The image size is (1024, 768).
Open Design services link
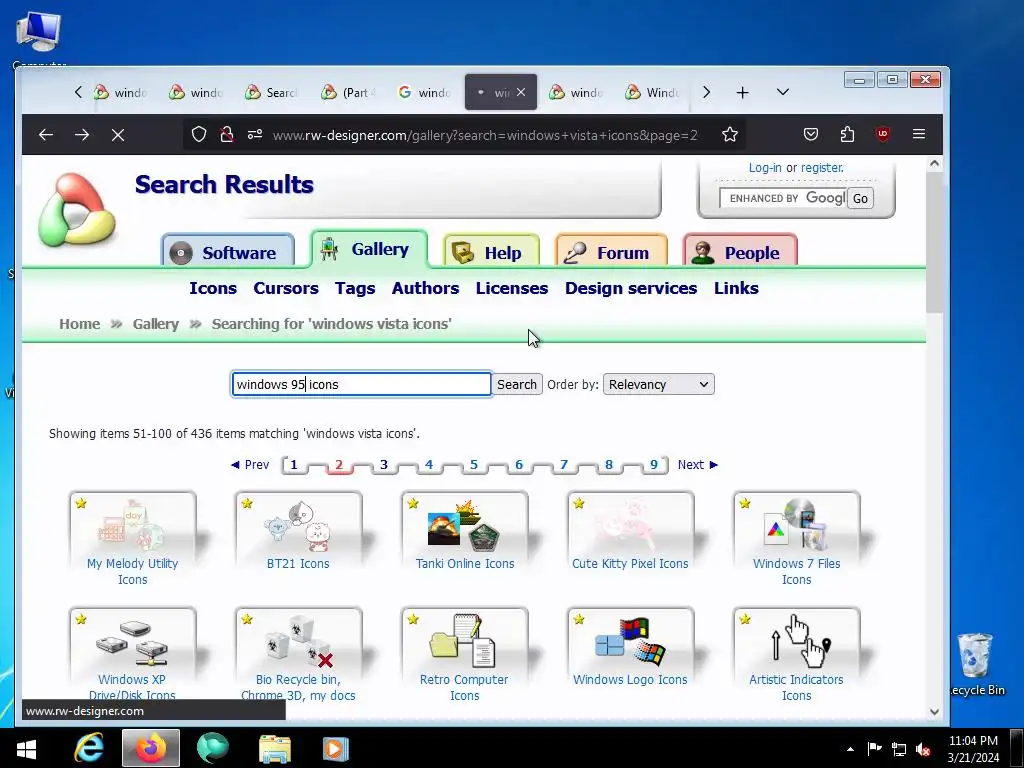[631, 288]
